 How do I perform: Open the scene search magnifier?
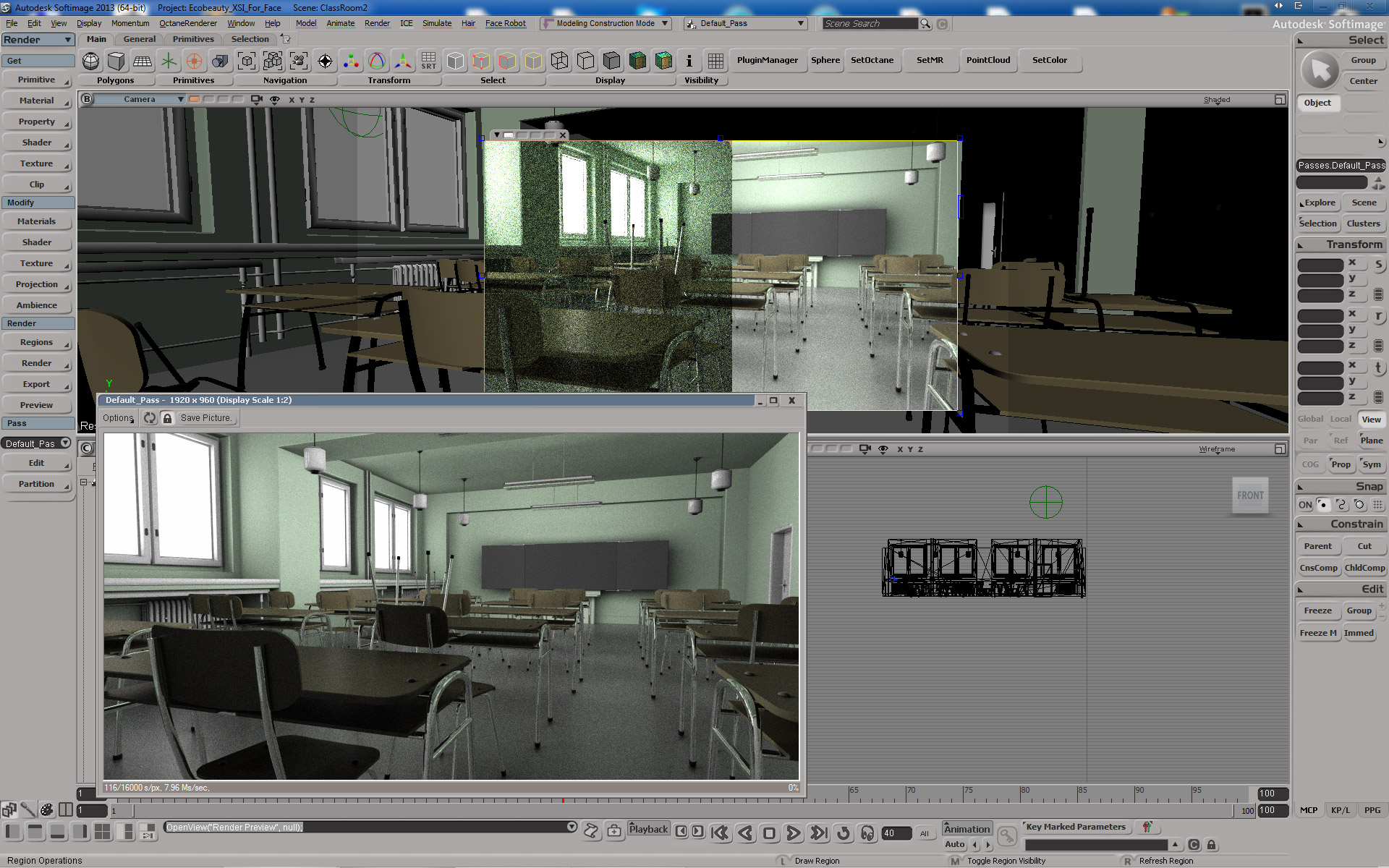tap(925, 24)
